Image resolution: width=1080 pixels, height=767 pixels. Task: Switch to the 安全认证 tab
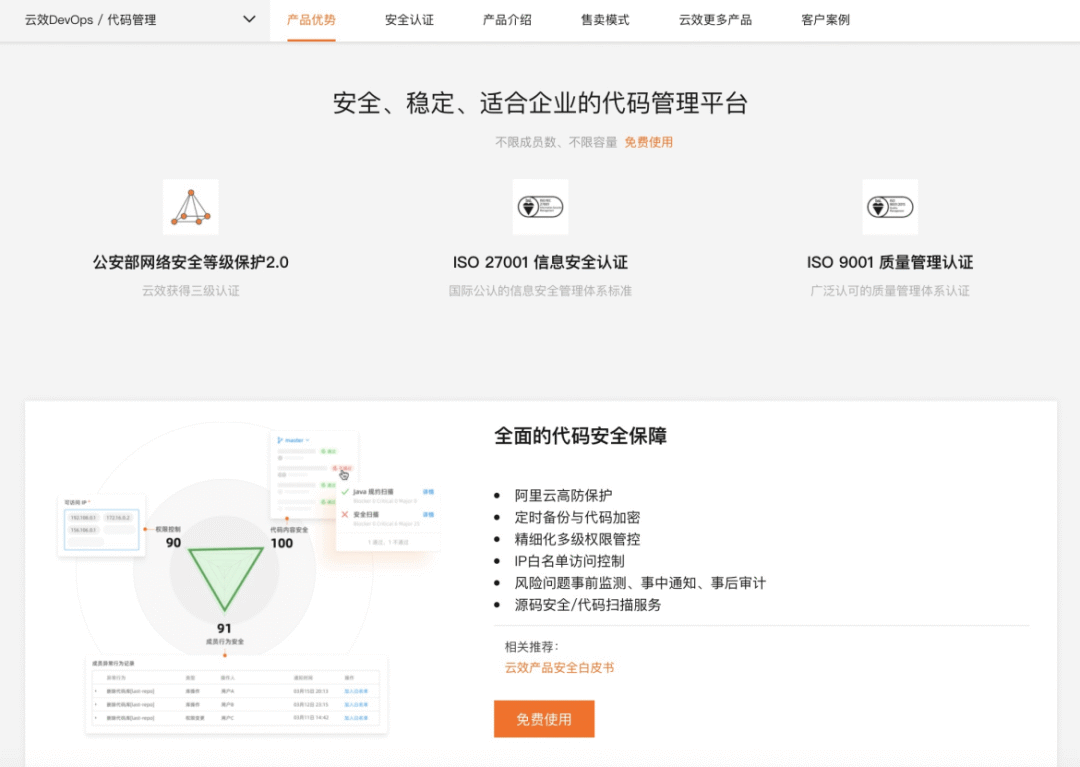click(x=409, y=20)
